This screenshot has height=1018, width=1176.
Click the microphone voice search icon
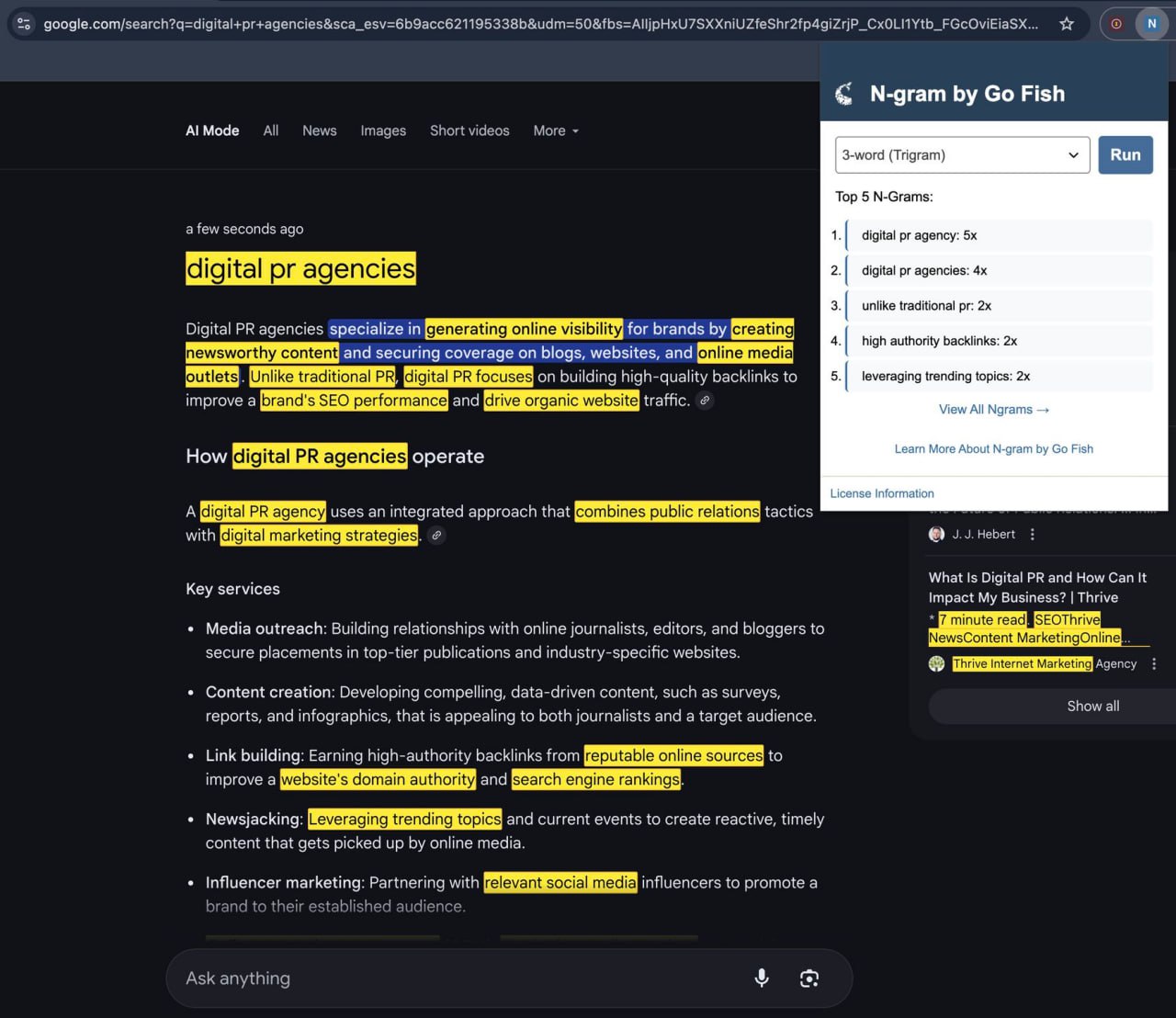761,978
